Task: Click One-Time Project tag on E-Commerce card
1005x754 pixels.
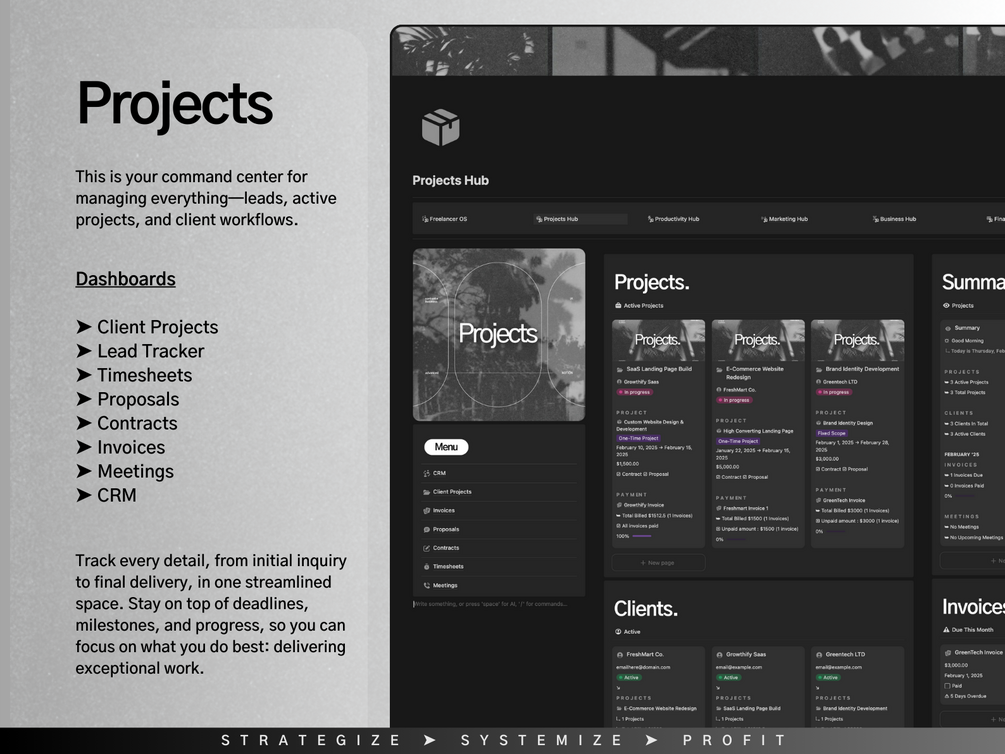Action: (x=738, y=441)
